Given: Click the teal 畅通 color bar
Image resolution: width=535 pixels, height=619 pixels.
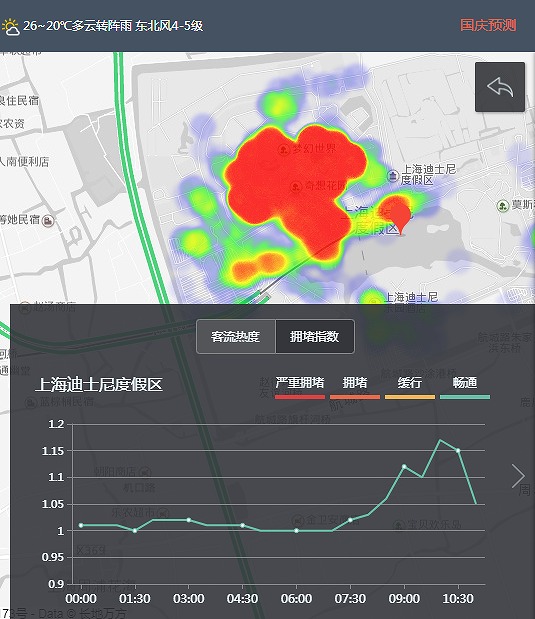Looking at the screenshot, I should click(x=465, y=397).
